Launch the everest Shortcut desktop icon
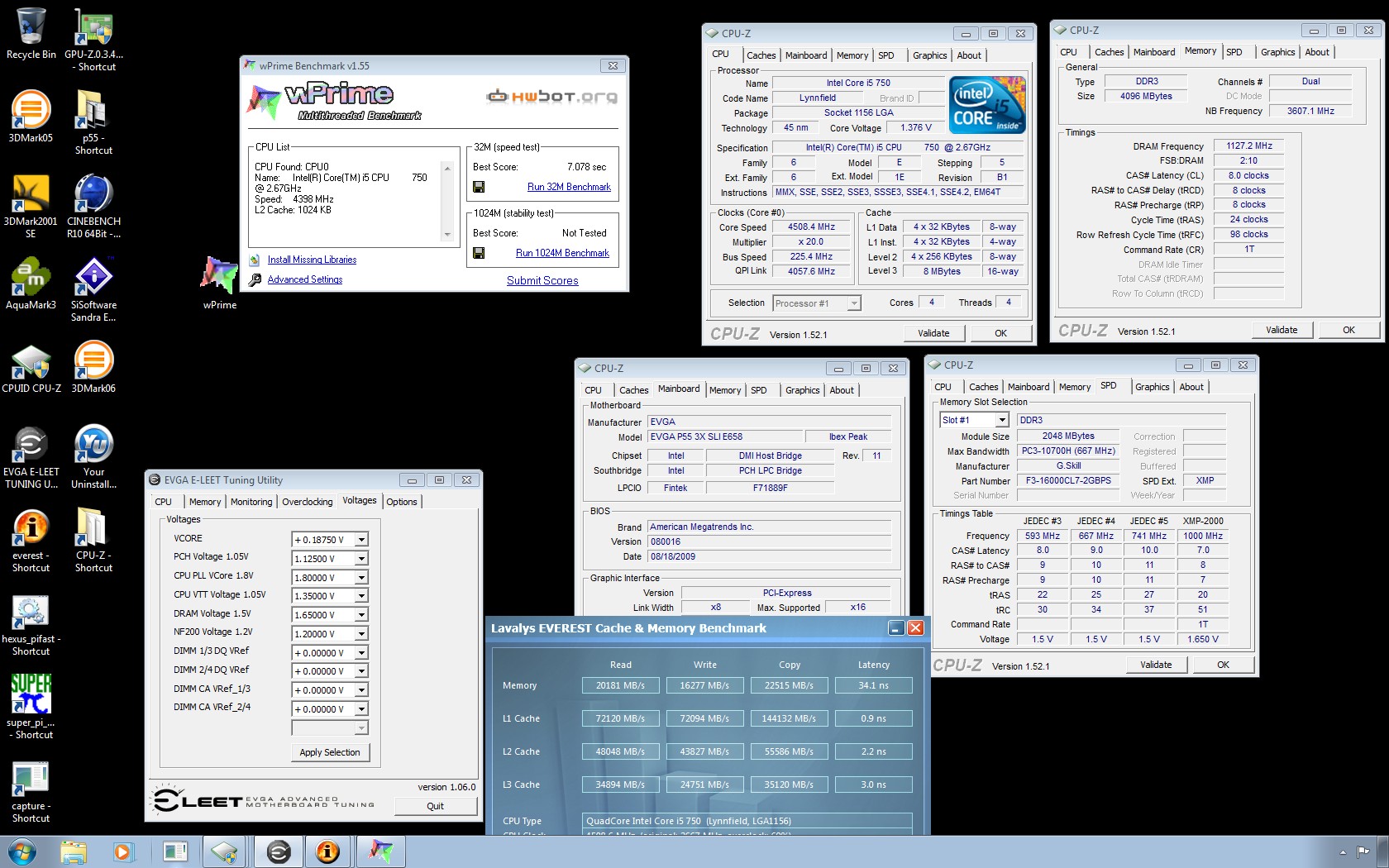Image resolution: width=1389 pixels, height=868 pixels. click(31, 540)
